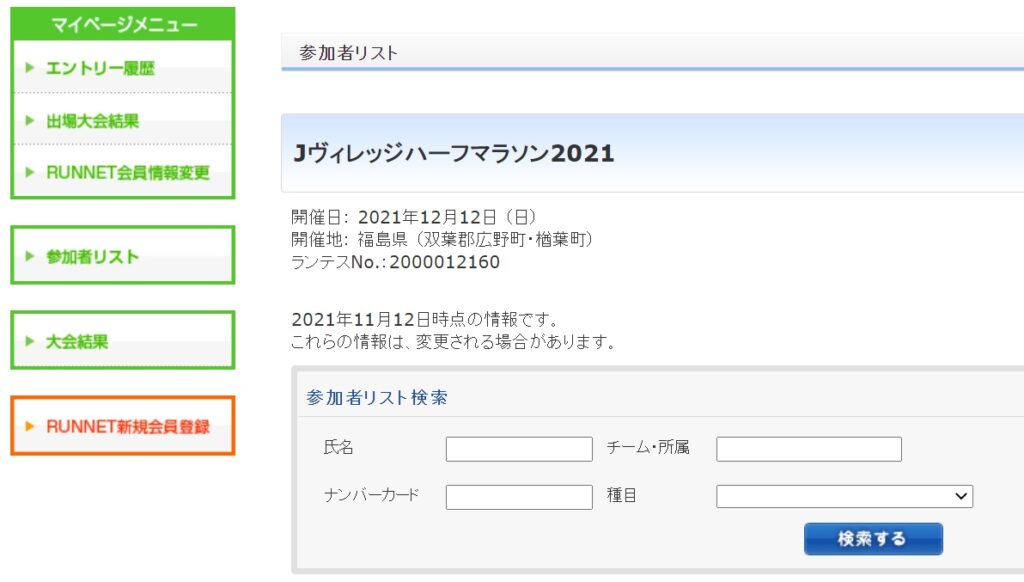1024x582 pixels.
Task: Click the Jヴィレッジハーフマラソン2021 event title
Action: click(x=454, y=154)
